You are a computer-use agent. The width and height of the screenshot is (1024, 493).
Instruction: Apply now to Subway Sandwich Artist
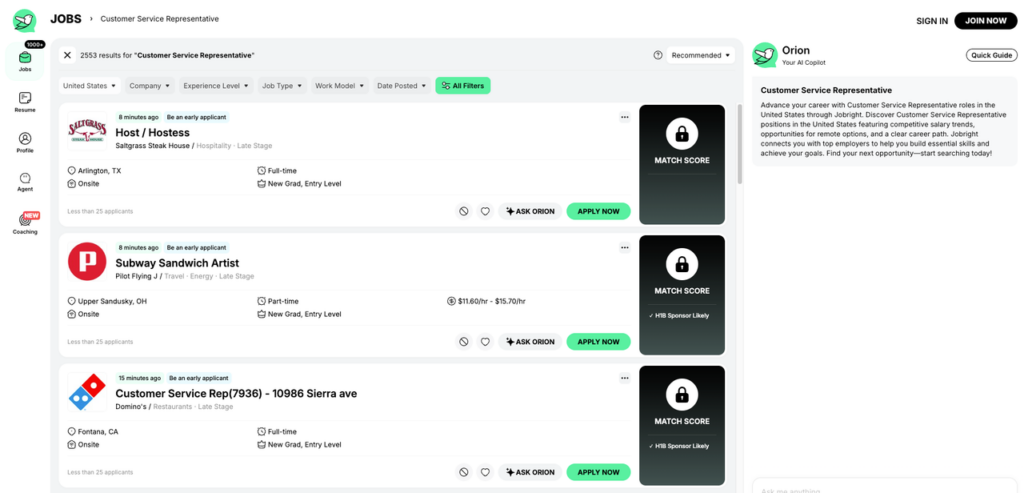tap(598, 342)
